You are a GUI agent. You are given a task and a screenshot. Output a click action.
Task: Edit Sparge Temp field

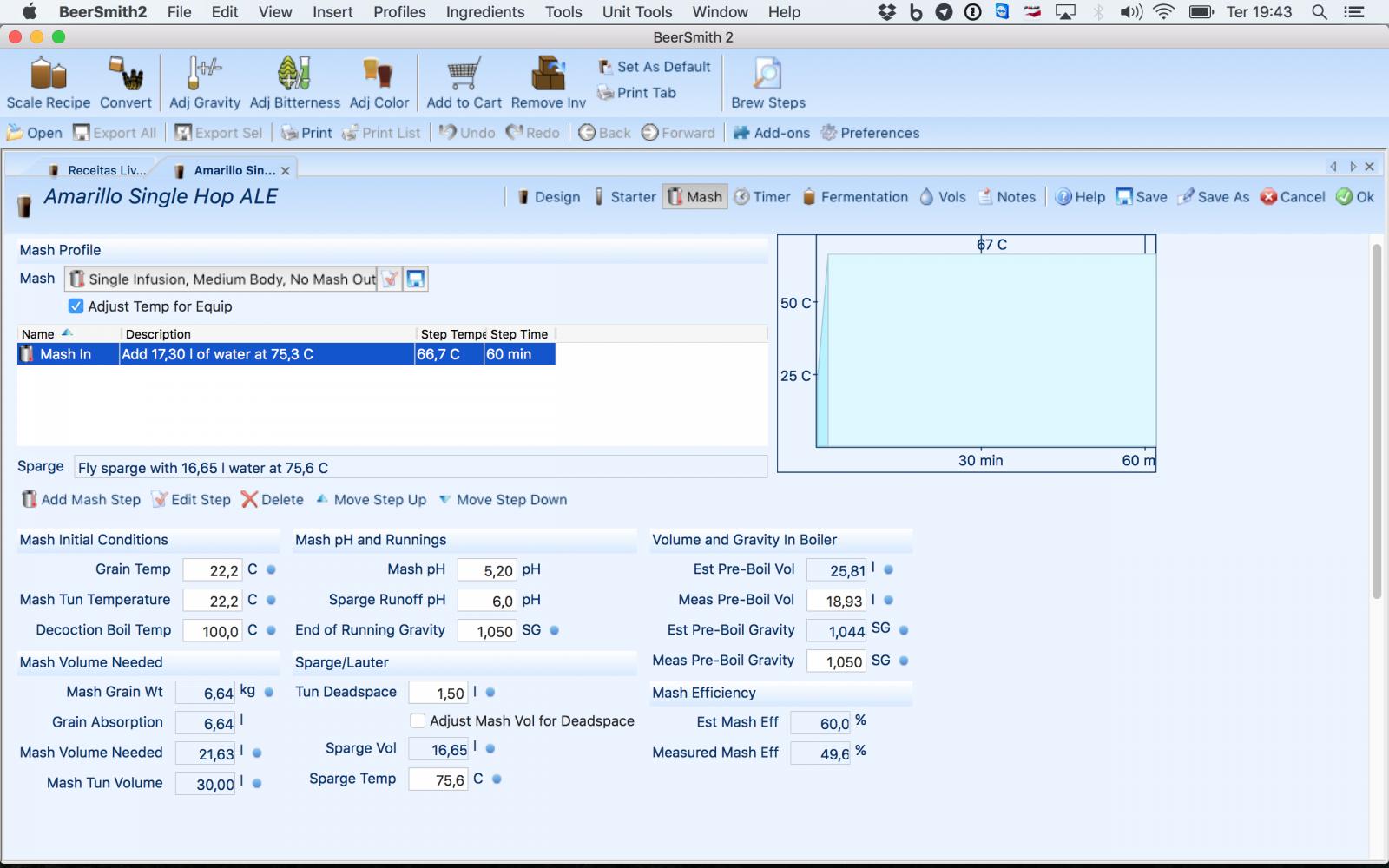click(x=438, y=779)
